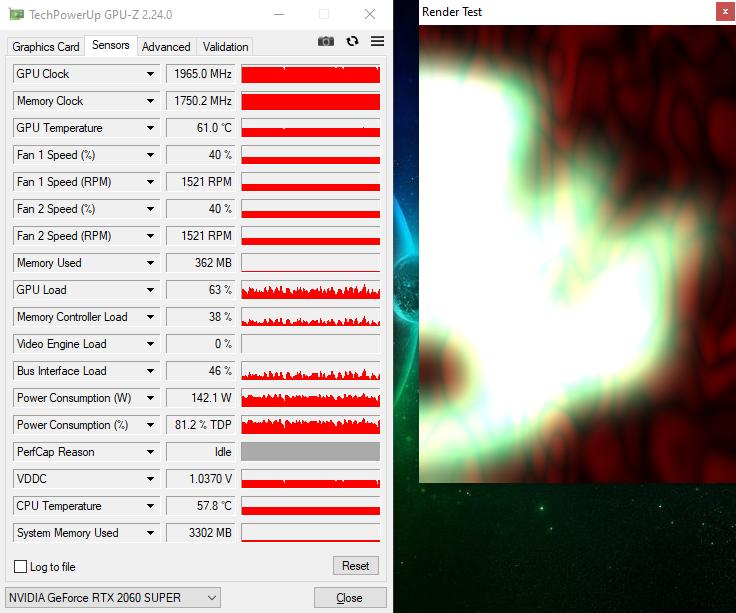Click the Close button at bottom
736x613 pixels.
click(x=349, y=598)
